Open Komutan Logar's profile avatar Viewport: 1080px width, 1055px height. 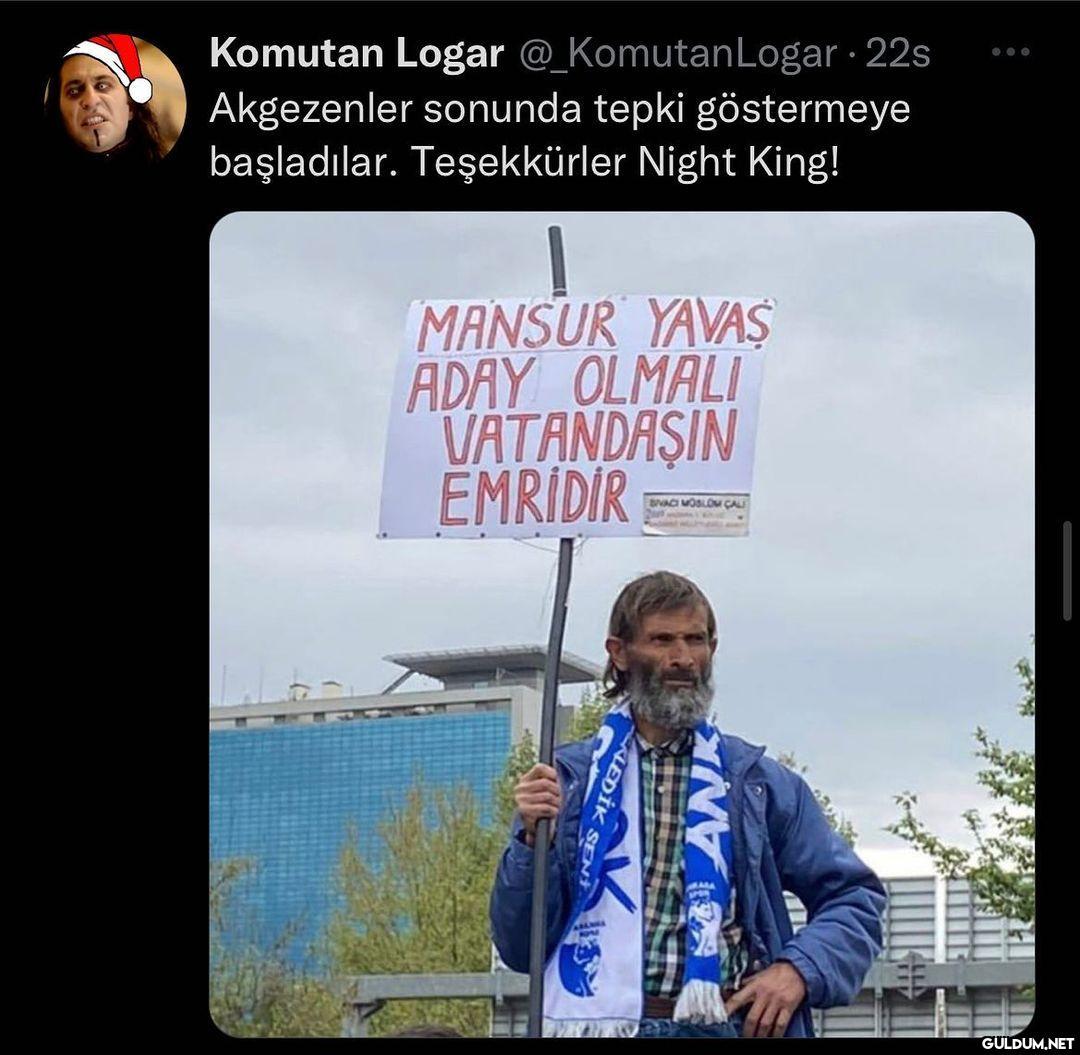click(x=115, y=96)
